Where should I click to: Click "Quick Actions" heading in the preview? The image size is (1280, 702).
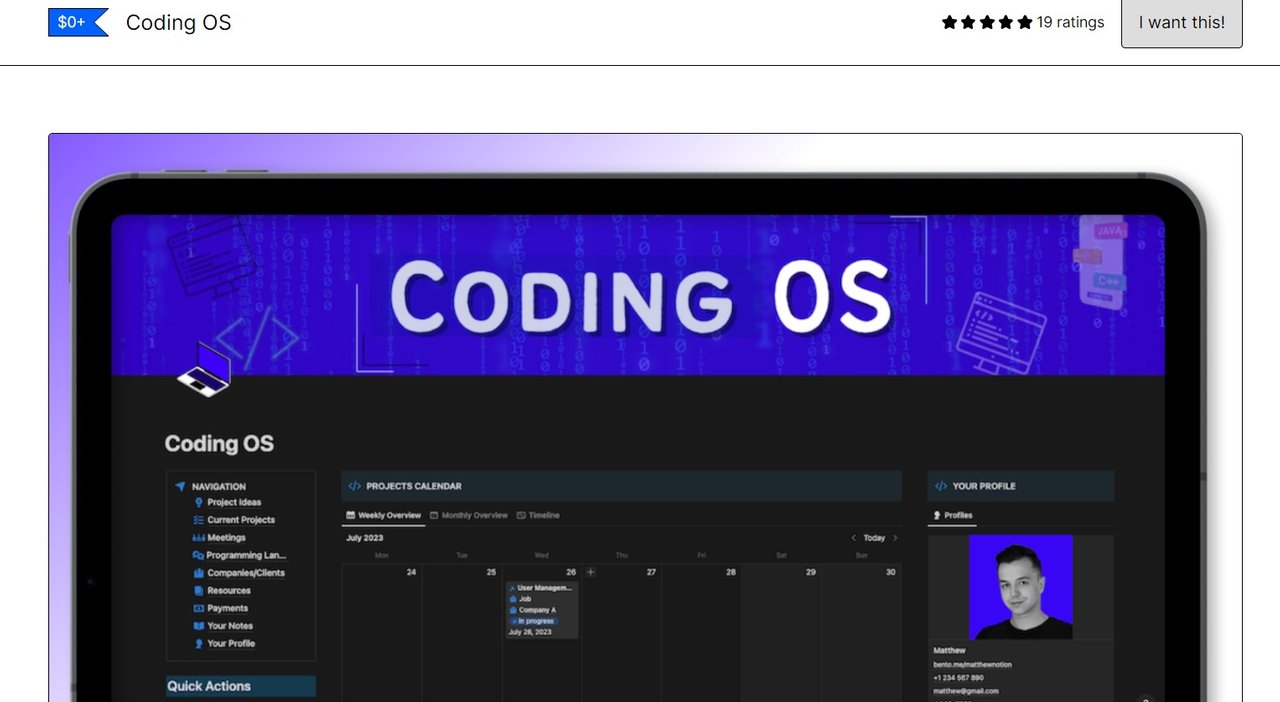coord(209,686)
